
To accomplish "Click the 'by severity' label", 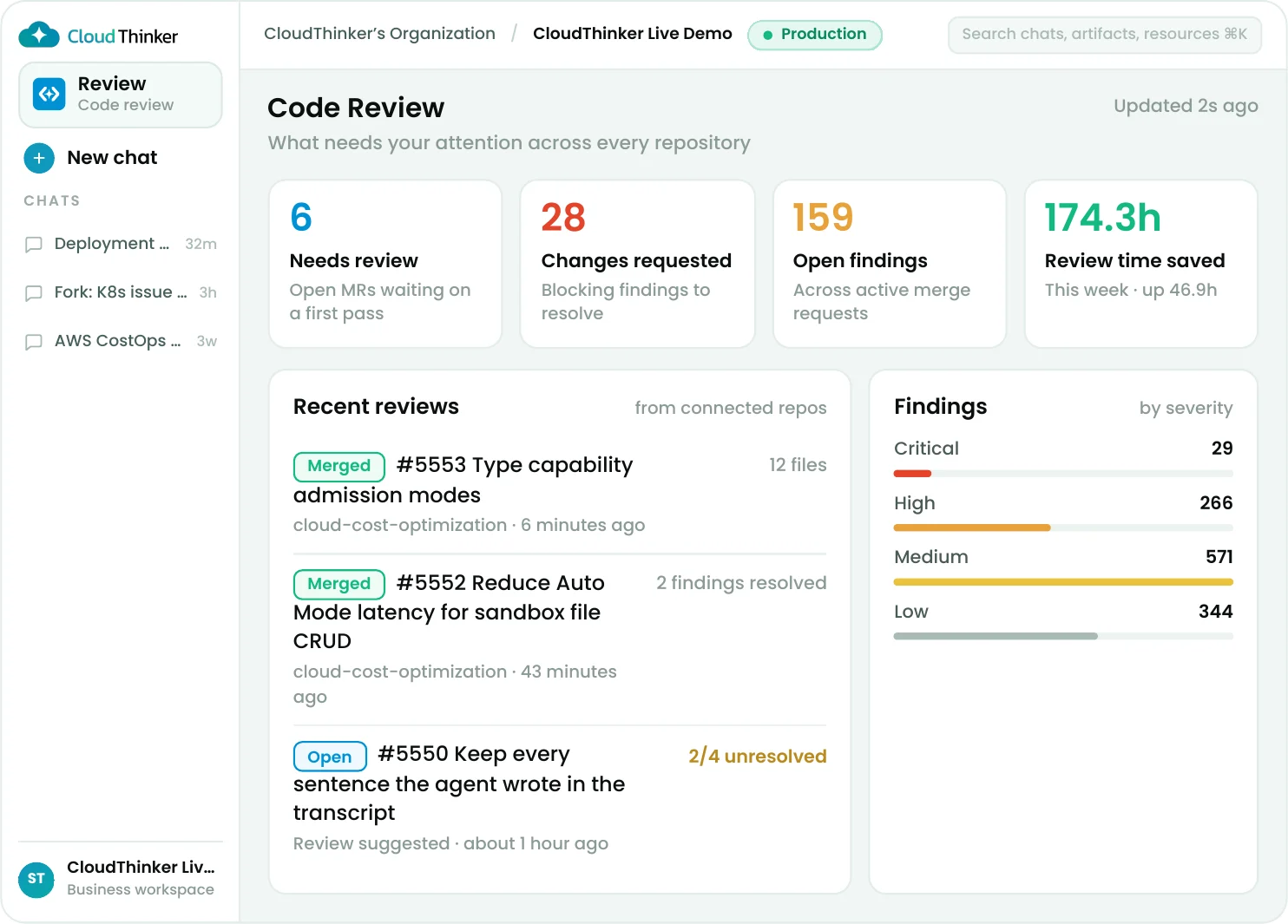I will [1186, 408].
